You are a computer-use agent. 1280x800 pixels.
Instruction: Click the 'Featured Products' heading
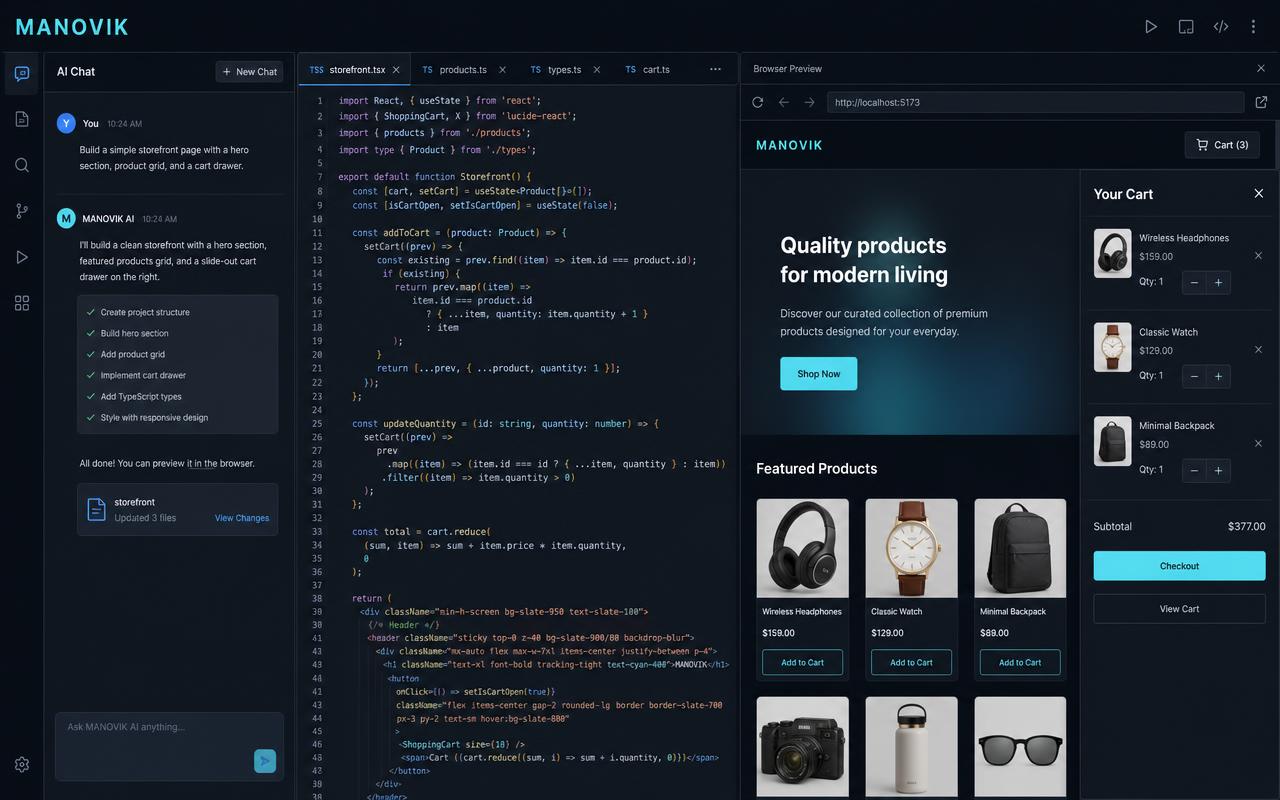(816, 468)
